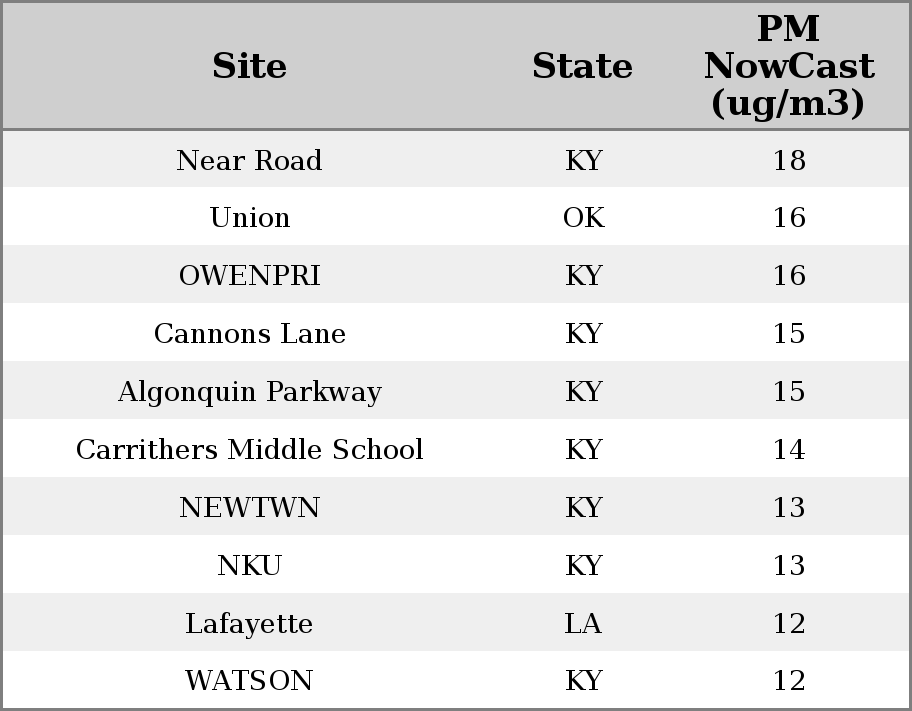This screenshot has width=912, height=711.
Task: Click the Algonquin Parkway row label
Action: [x=249, y=392]
